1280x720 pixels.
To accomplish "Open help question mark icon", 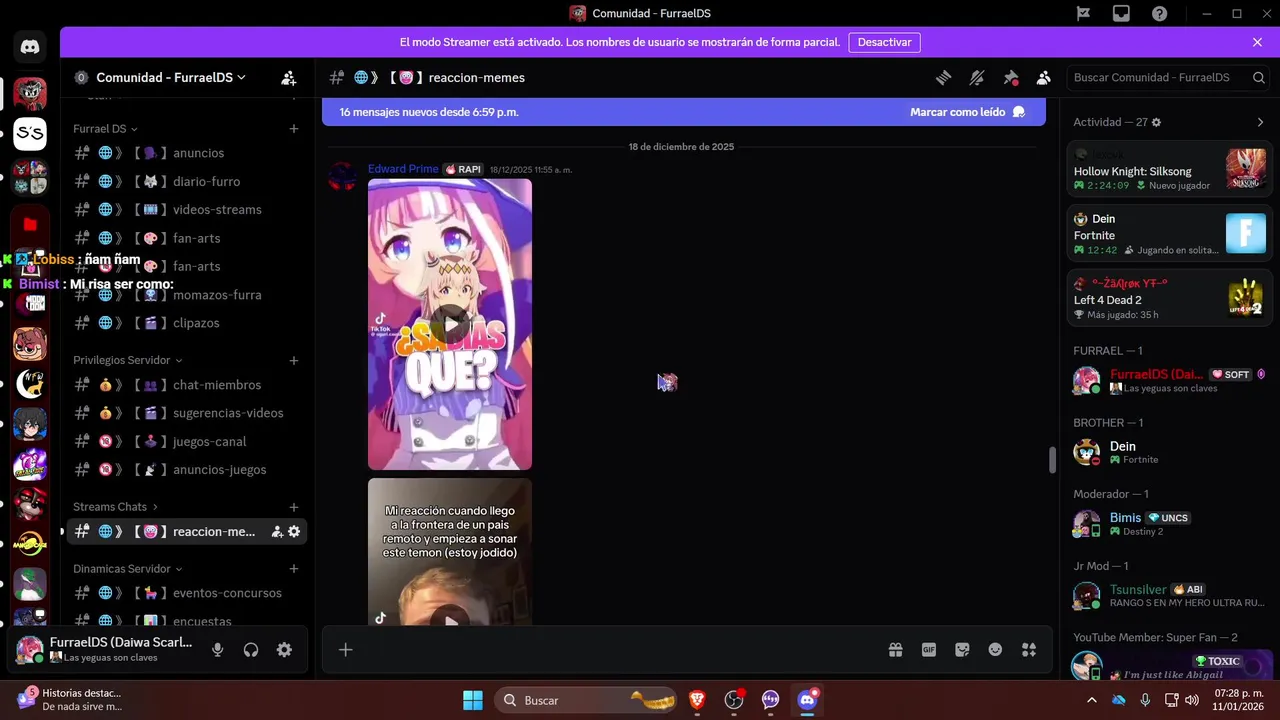I will click(x=1159, y=13).
